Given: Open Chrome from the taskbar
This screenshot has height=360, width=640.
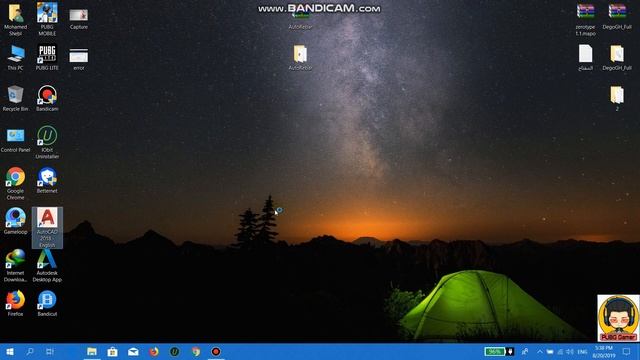Looking at the screenshot, I should coord(196,351).
